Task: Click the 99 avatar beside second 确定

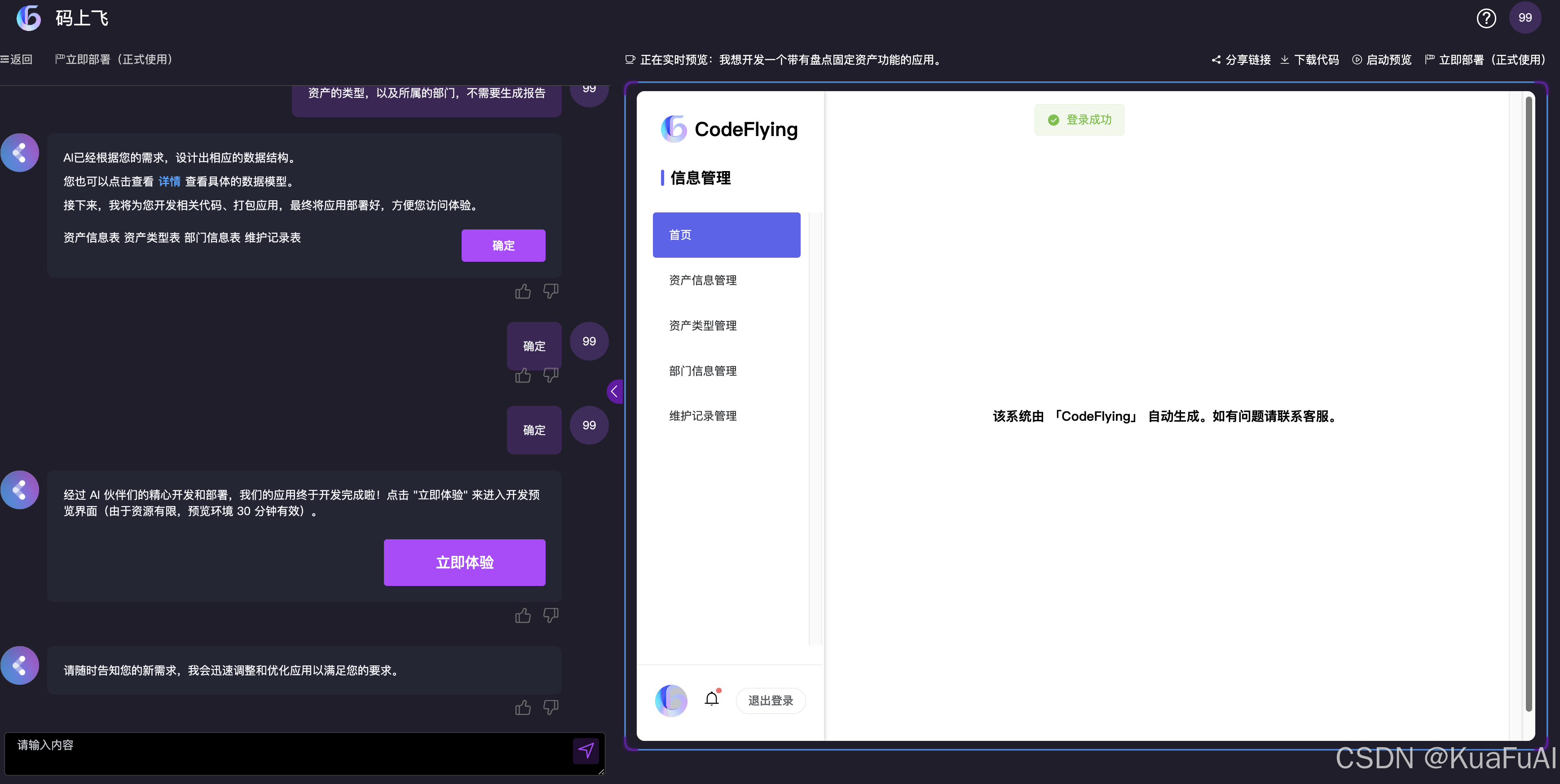Action: click(589, 426)
